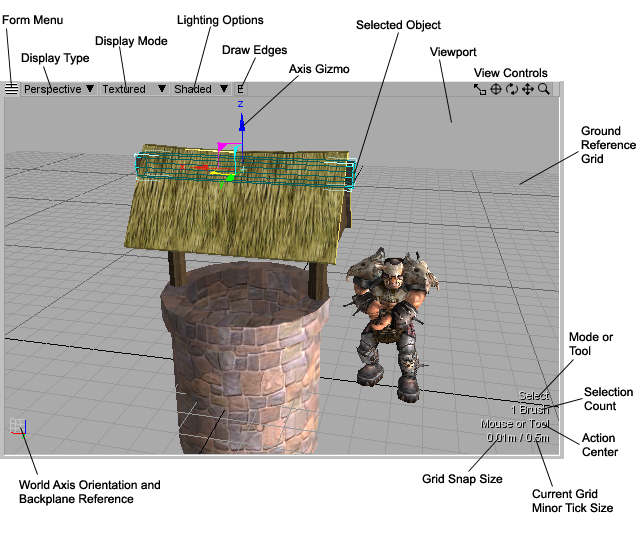Click the cyan wireframe selected cylinder object
640x540 pixels.
pos(245,171)
